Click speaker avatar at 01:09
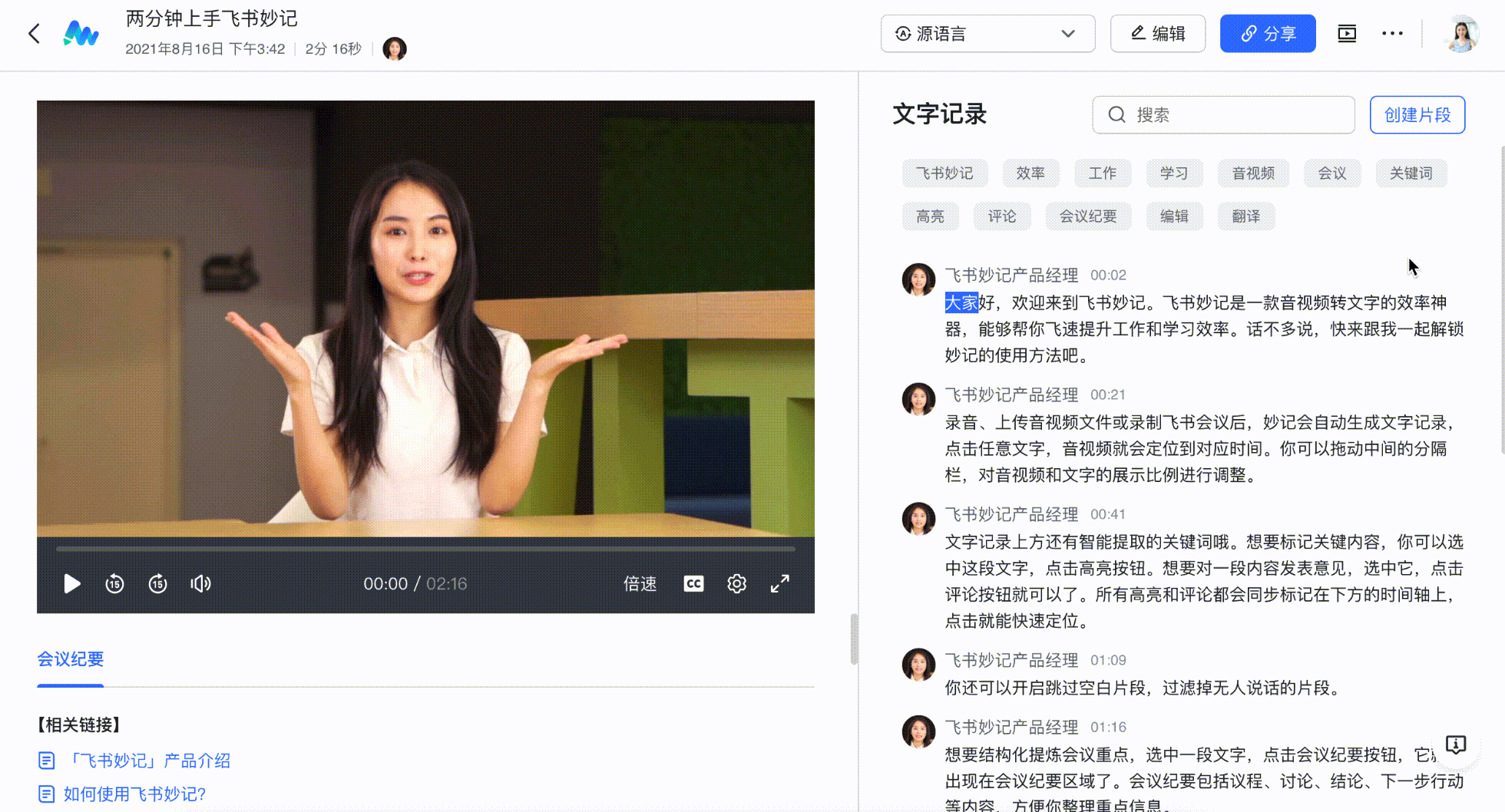 pyautogui.click(x=918, y=665)
